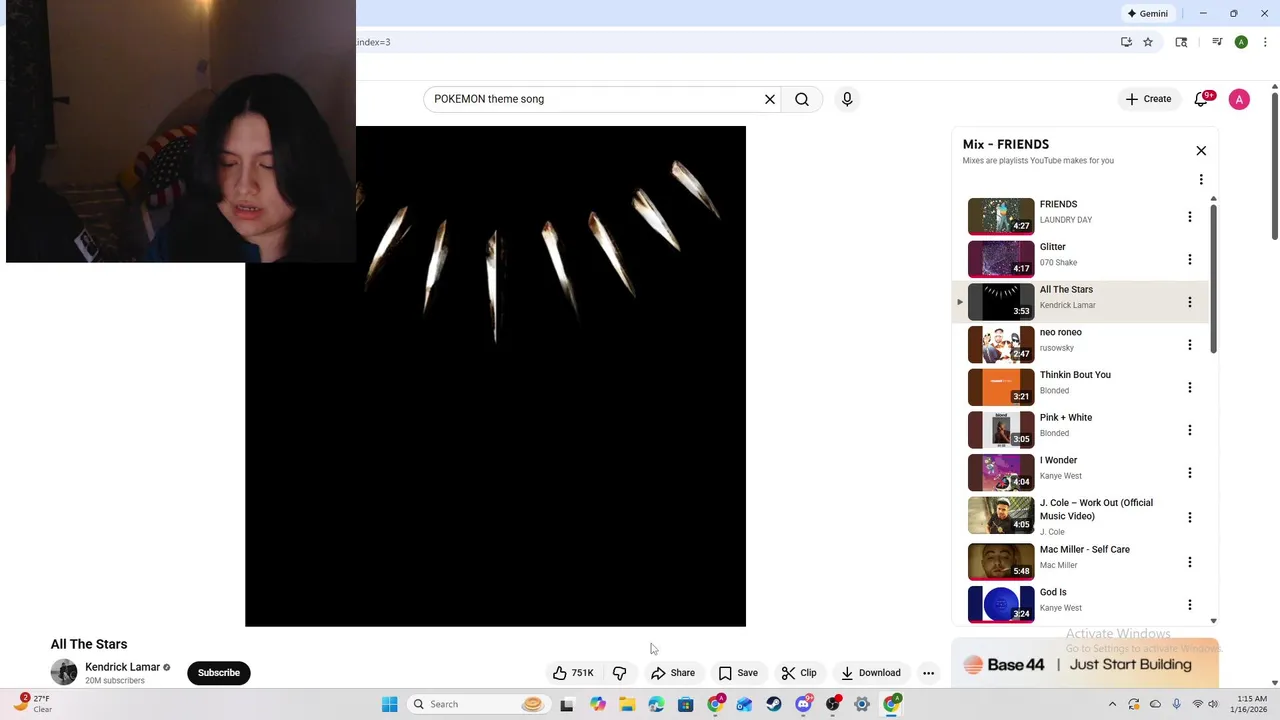Open options for Glitter by 070 Shake
The height and width of the screenshot is (720, 1280).
[1189, 260]
